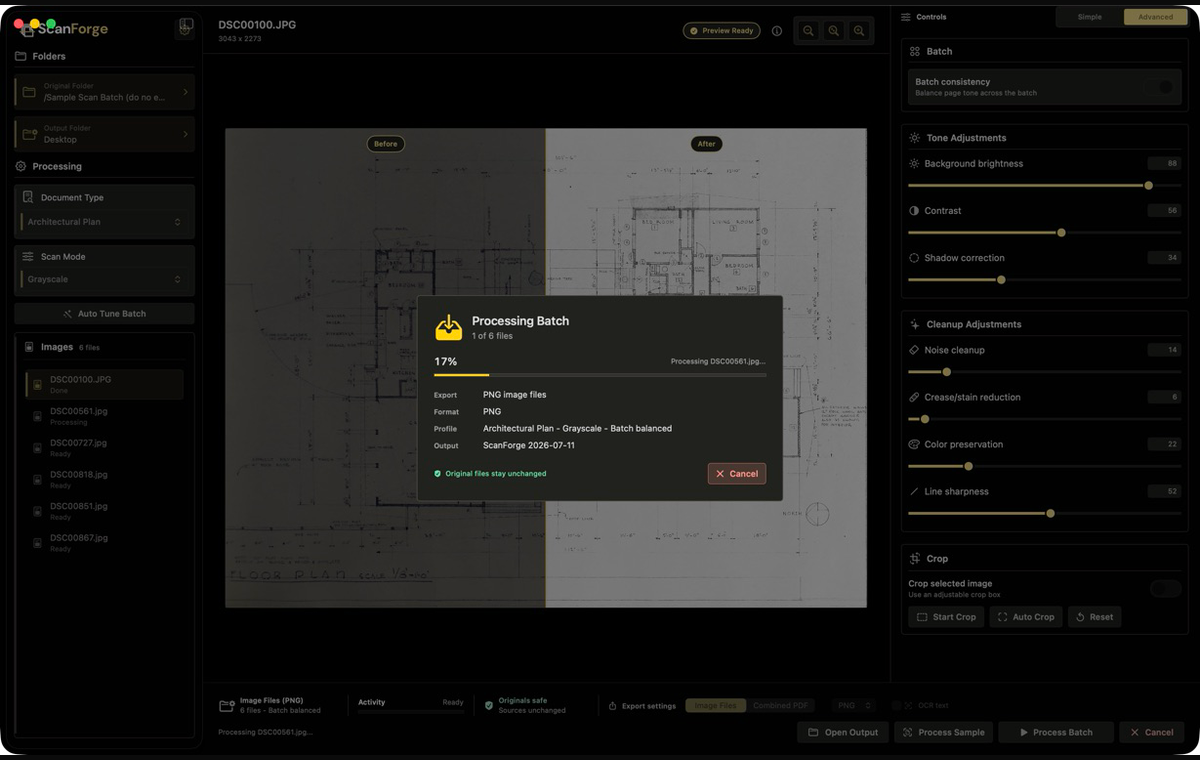Click the Preview Ready status badge

coord(722,31)
